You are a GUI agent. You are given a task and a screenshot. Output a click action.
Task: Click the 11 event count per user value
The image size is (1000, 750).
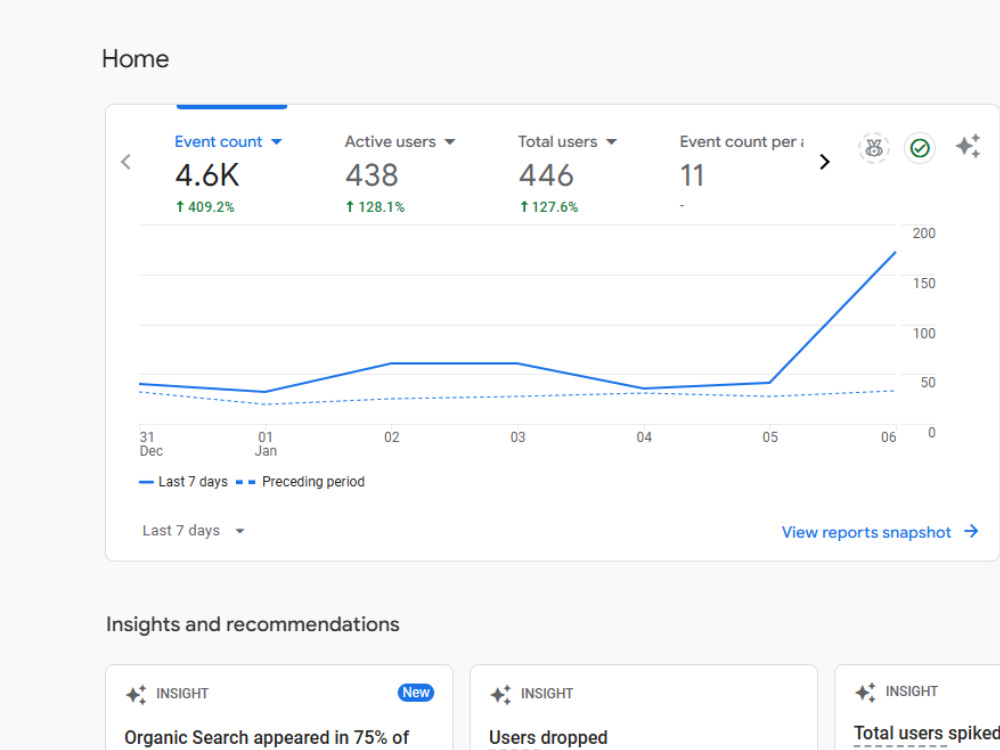[692, 175]
